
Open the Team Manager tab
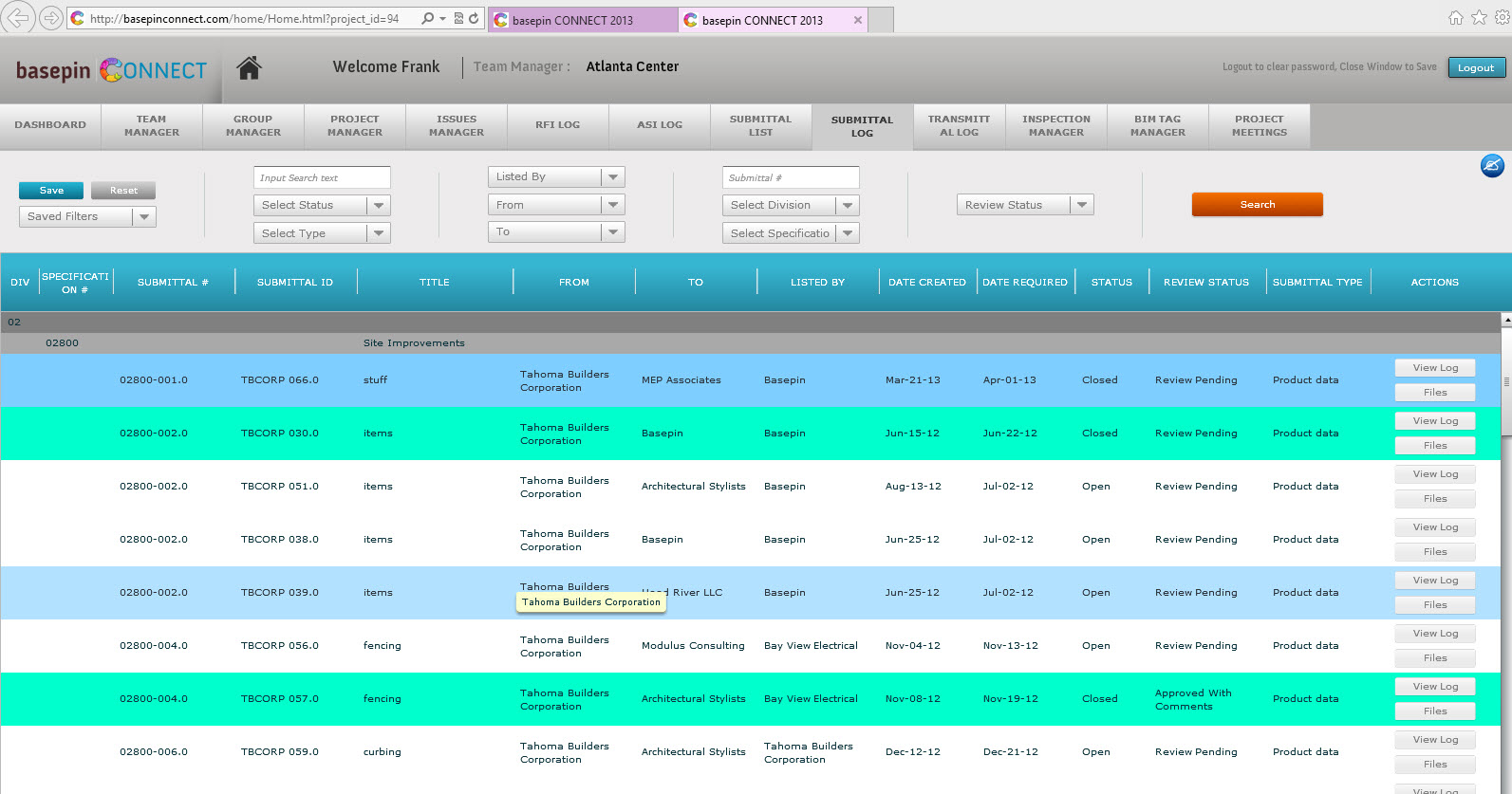pos(152,126)
